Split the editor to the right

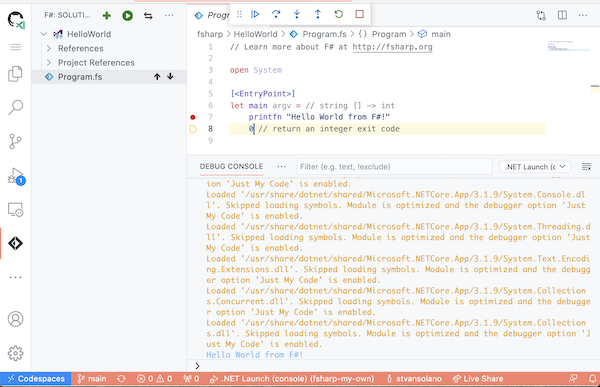pos(562,15)
